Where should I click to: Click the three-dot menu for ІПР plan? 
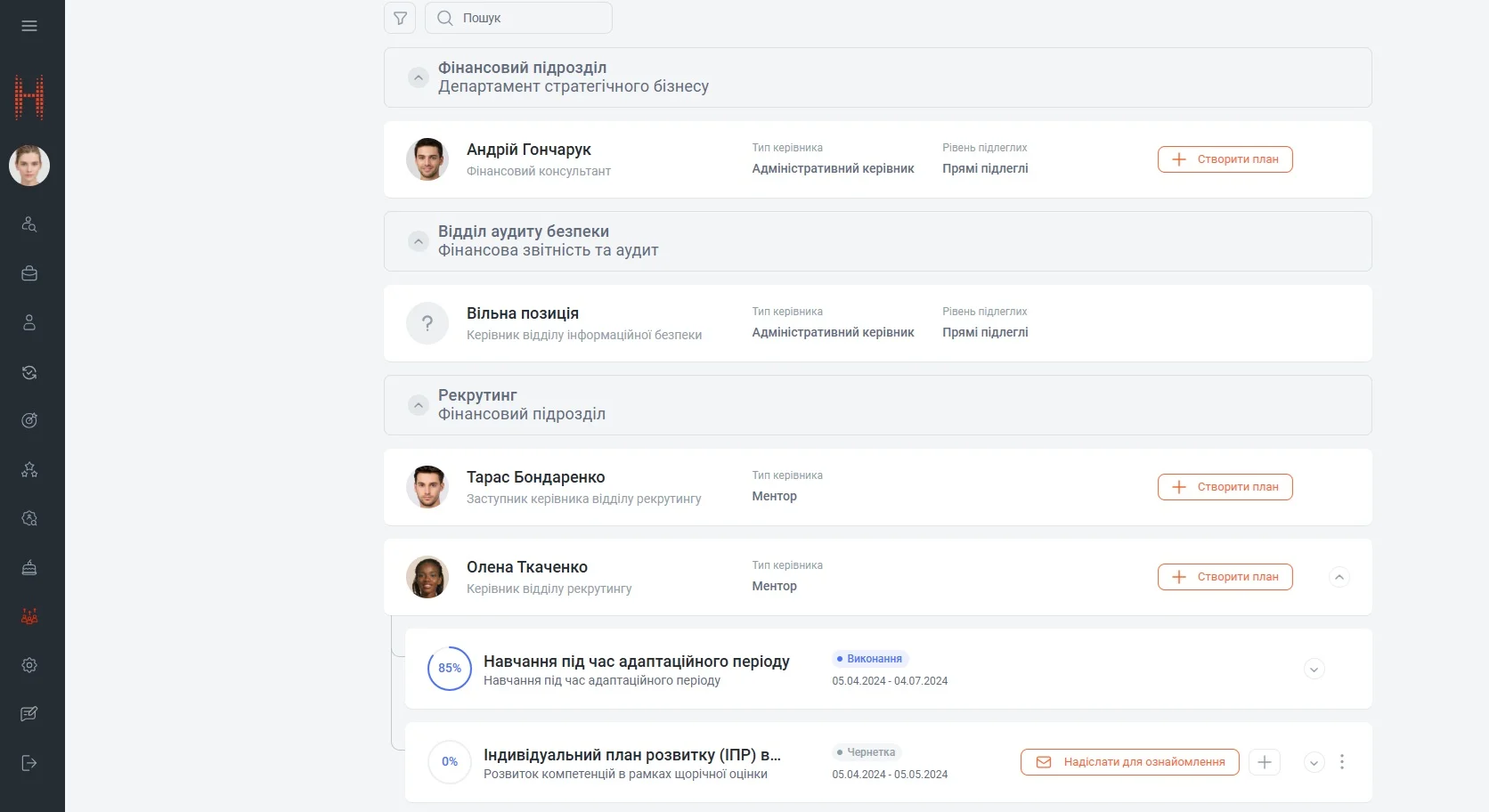point(1342,762)
